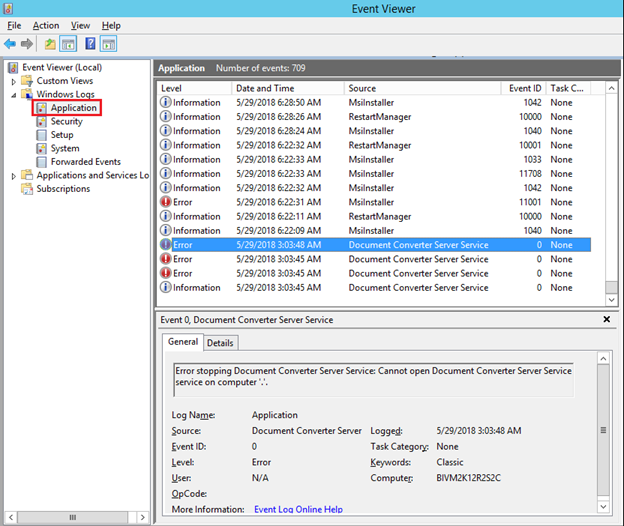624x526 pixels.
Task: Select the Security log in the tree
Action: click(x=66, y=121)
